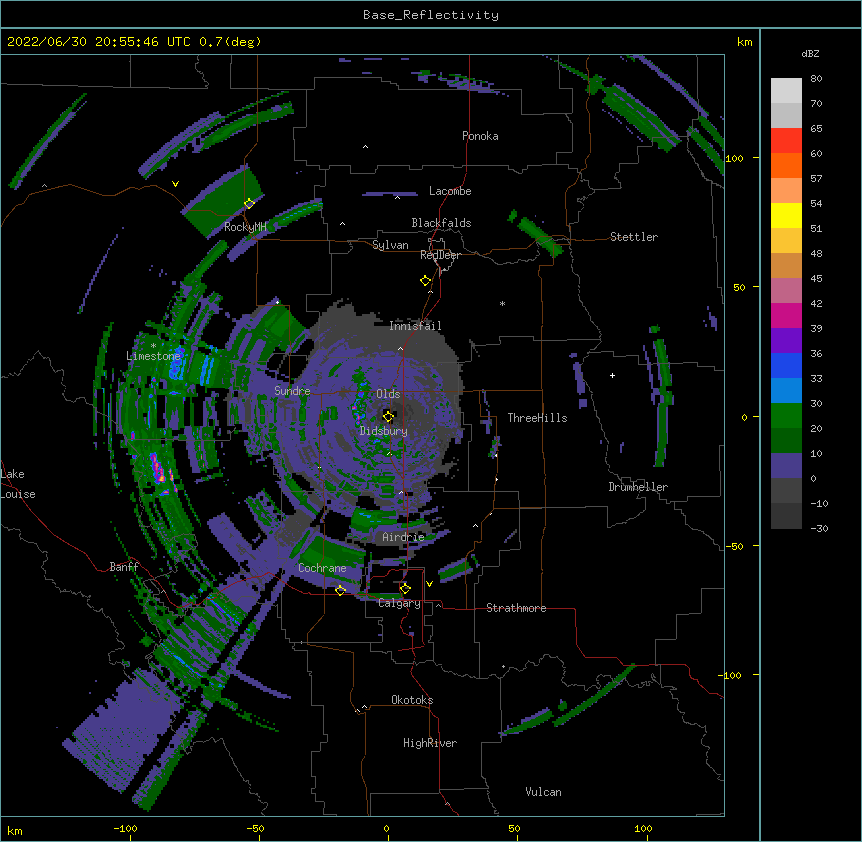Select the yellow radar site marker at Olds
The image size is (862, 842).
coord(388,416)
